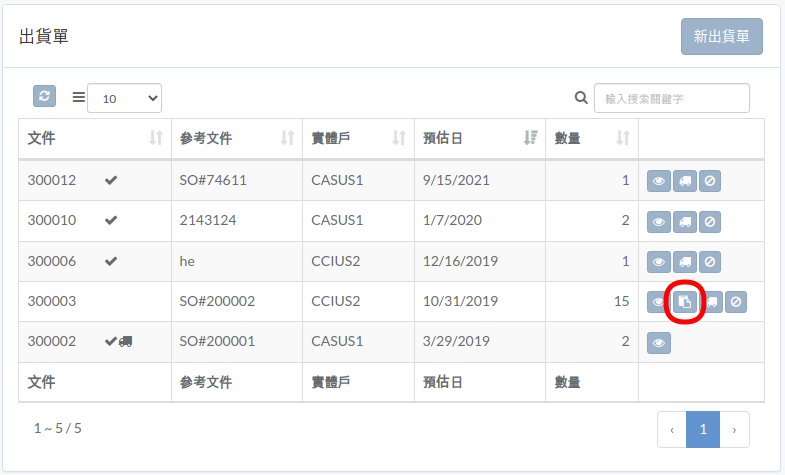785x475 pixels.
Task: Click truck ship icon for row 300003
Action: click(711, 302)
